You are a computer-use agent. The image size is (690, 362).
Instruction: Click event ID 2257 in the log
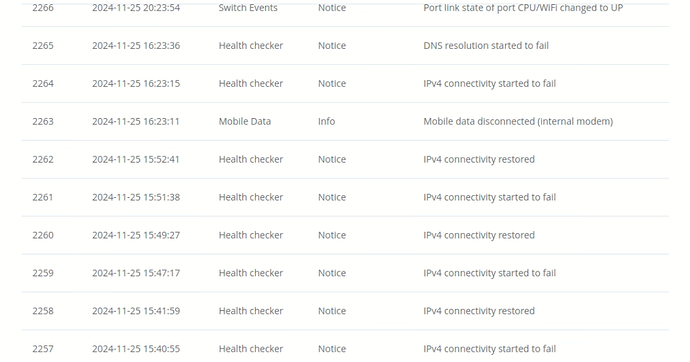43,349
